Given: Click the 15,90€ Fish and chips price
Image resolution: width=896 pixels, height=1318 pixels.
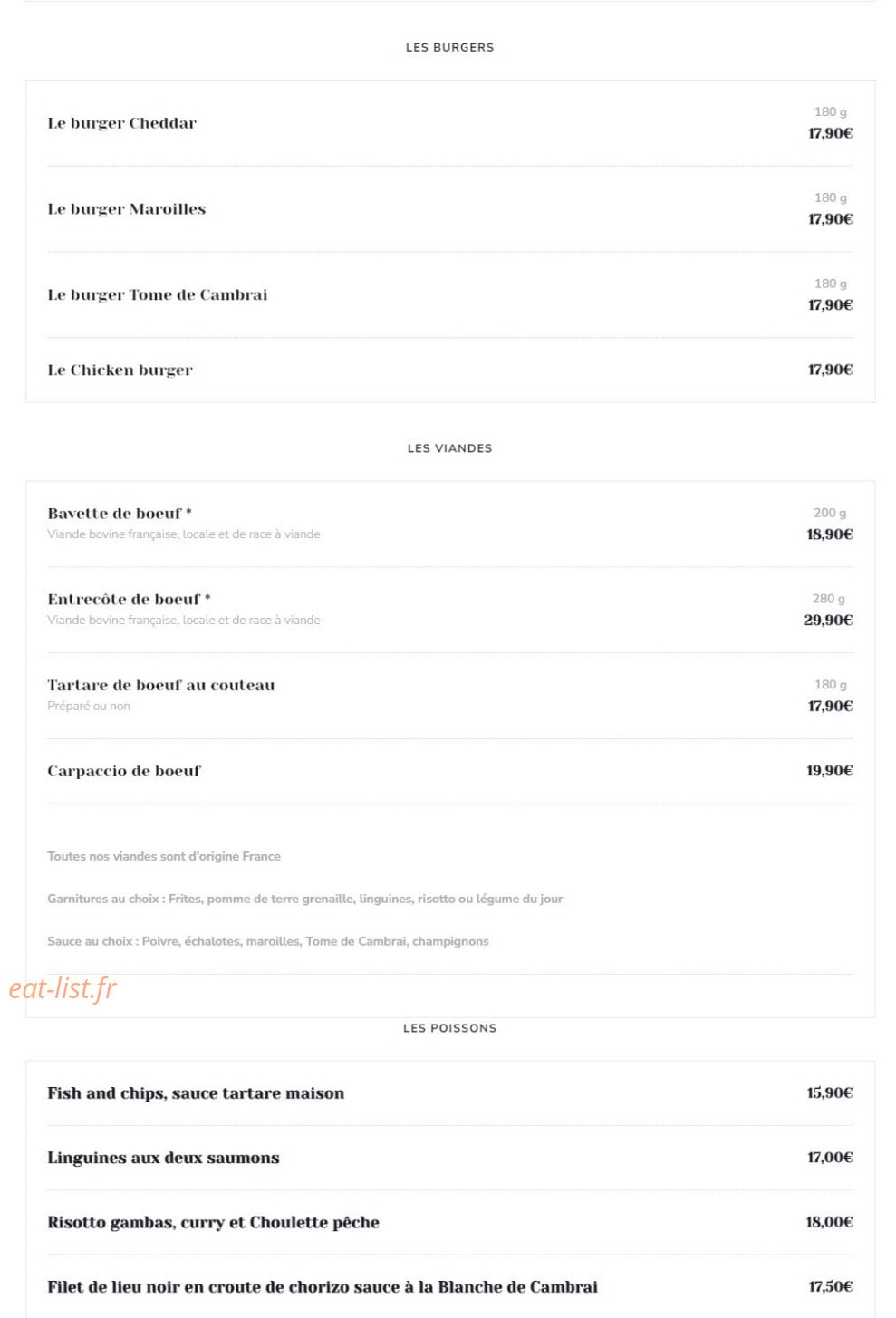Looking at the screenshot, I should [829, 1092].
